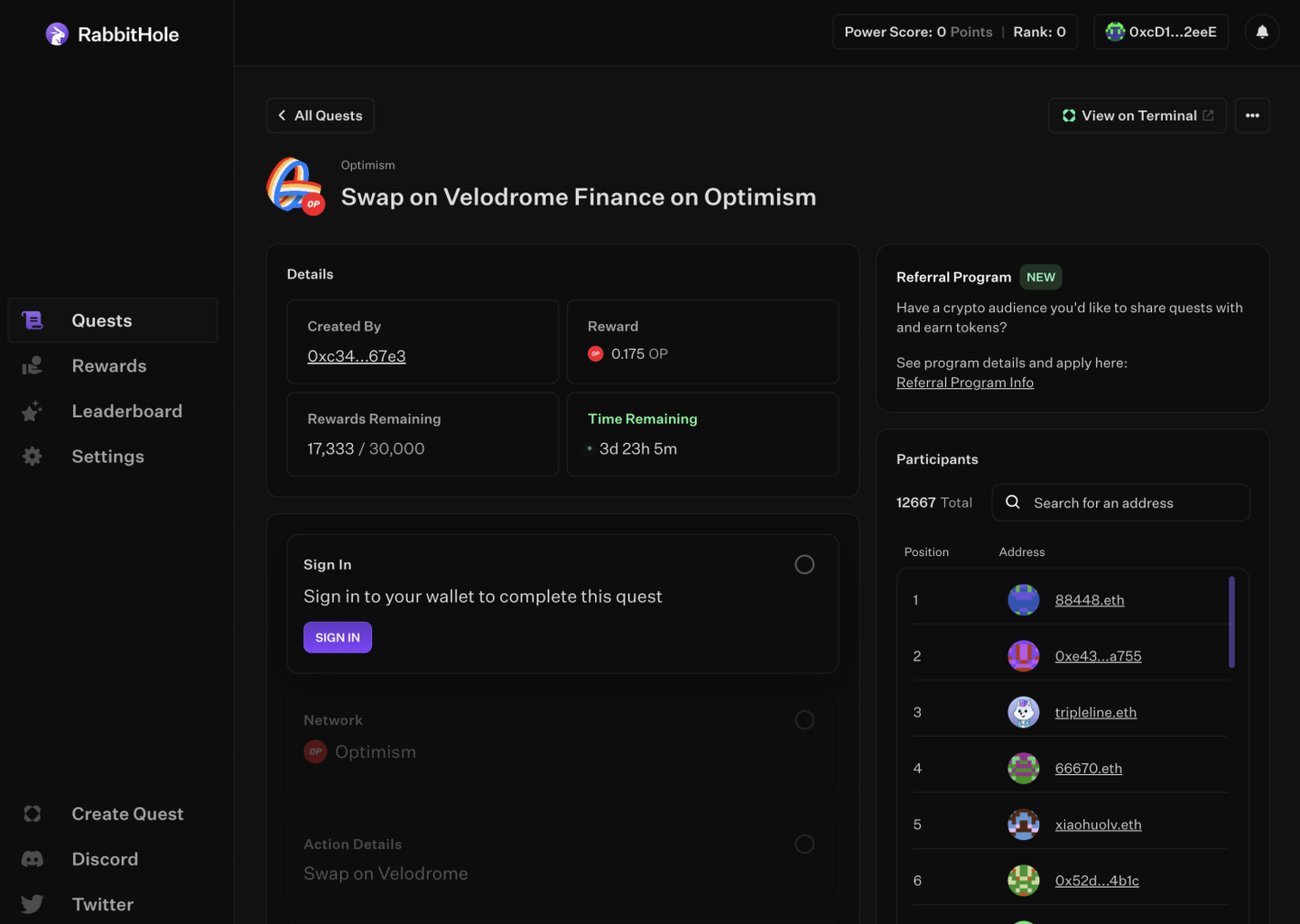Click the 12667 Total participants count
Image resolution: width=1300 pixels, height=924 pixels.
[934, 503]
